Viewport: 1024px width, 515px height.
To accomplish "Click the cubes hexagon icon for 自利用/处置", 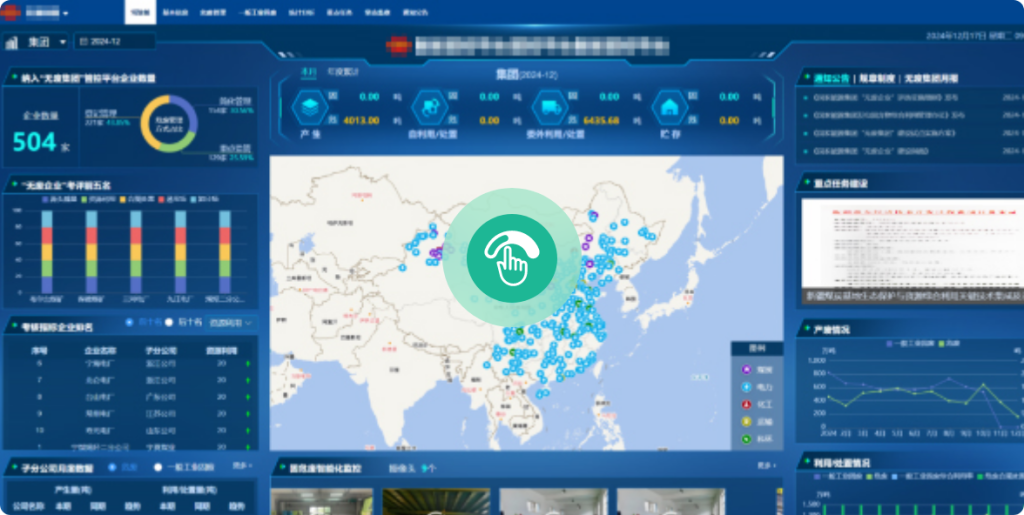I will [429, 106].
